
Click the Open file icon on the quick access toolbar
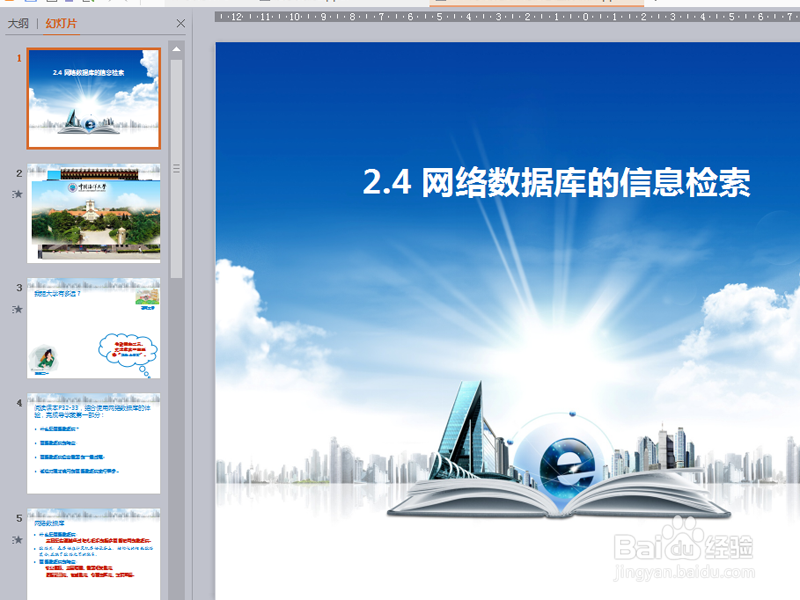50,5
